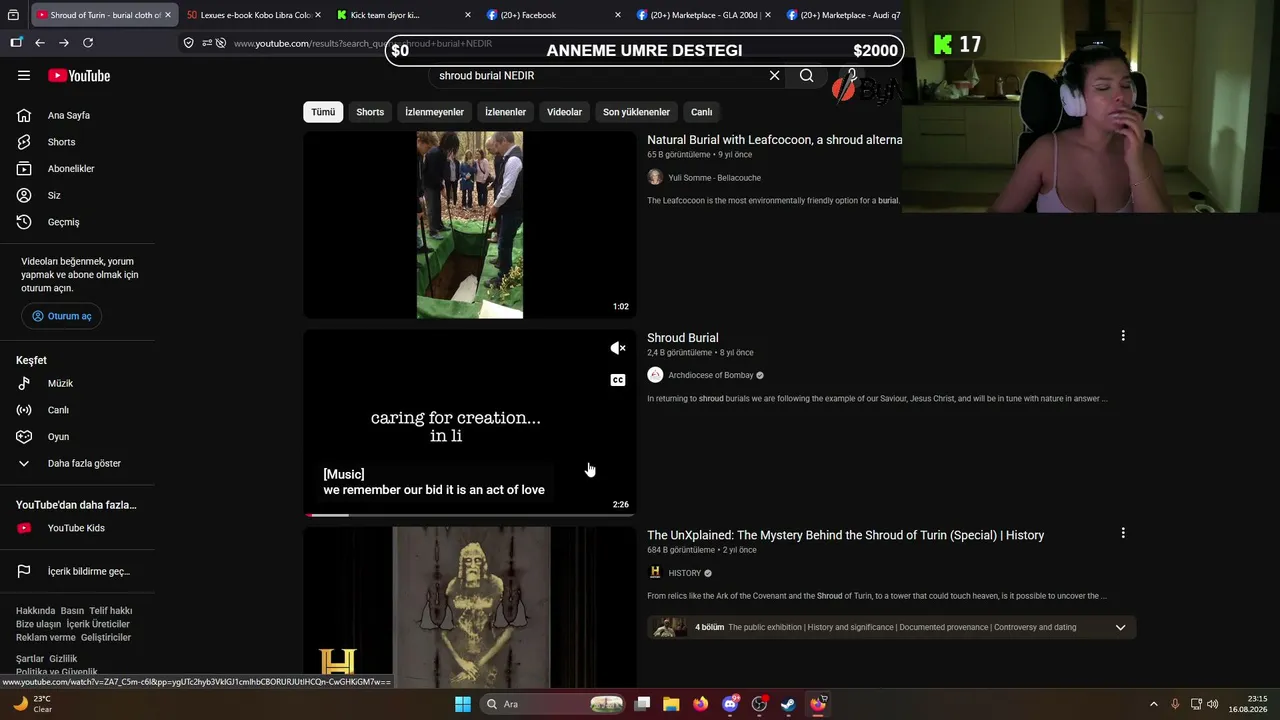The height and width of the screenshot is (720, 1280).
Task: Open File Explorer from the taskbar
Action: (x=672, y=704)
